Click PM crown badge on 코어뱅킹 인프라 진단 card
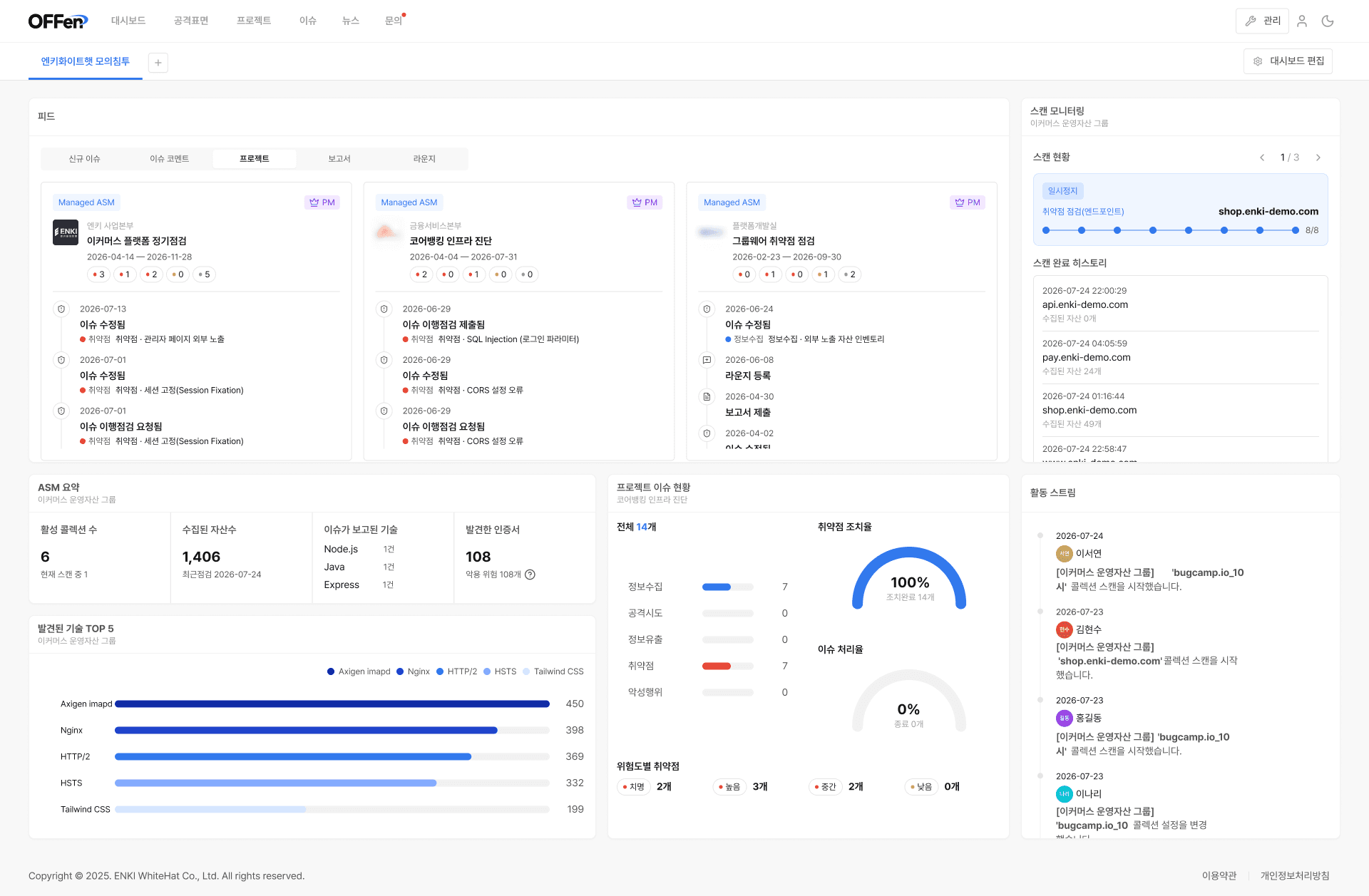The height and width of the screenshot is (896, 1369). (645, 202)
